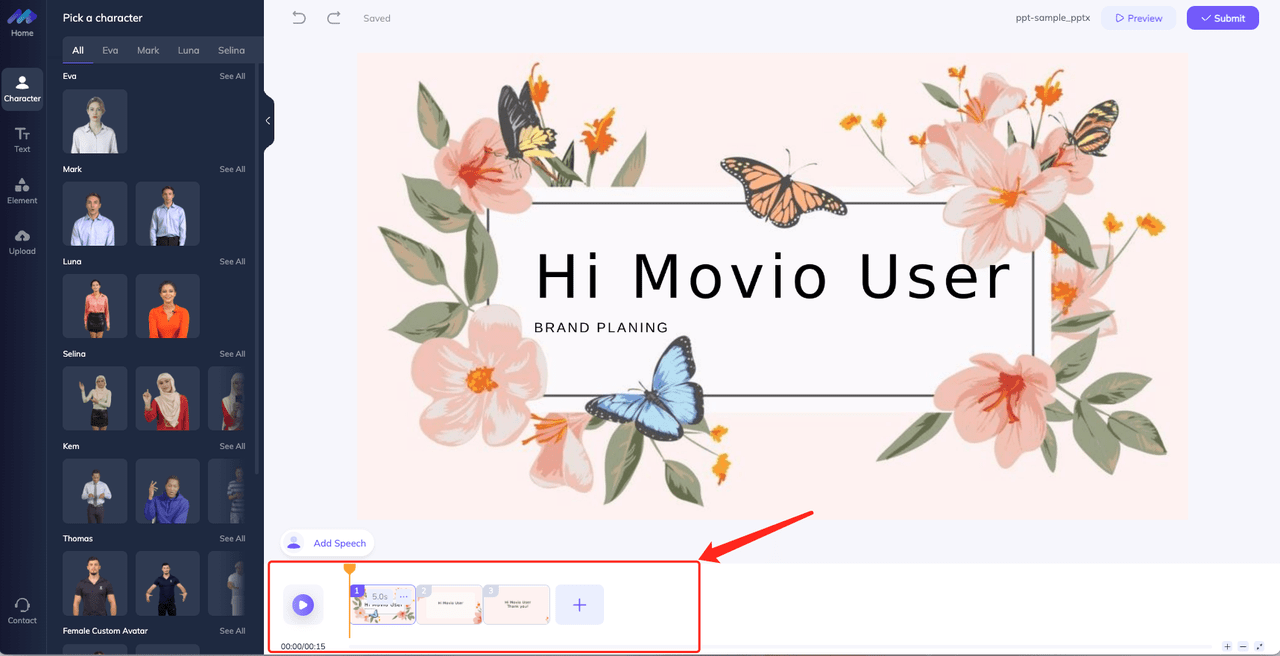Click See All for Mark
1280x656 pixels.
(232, 169)
